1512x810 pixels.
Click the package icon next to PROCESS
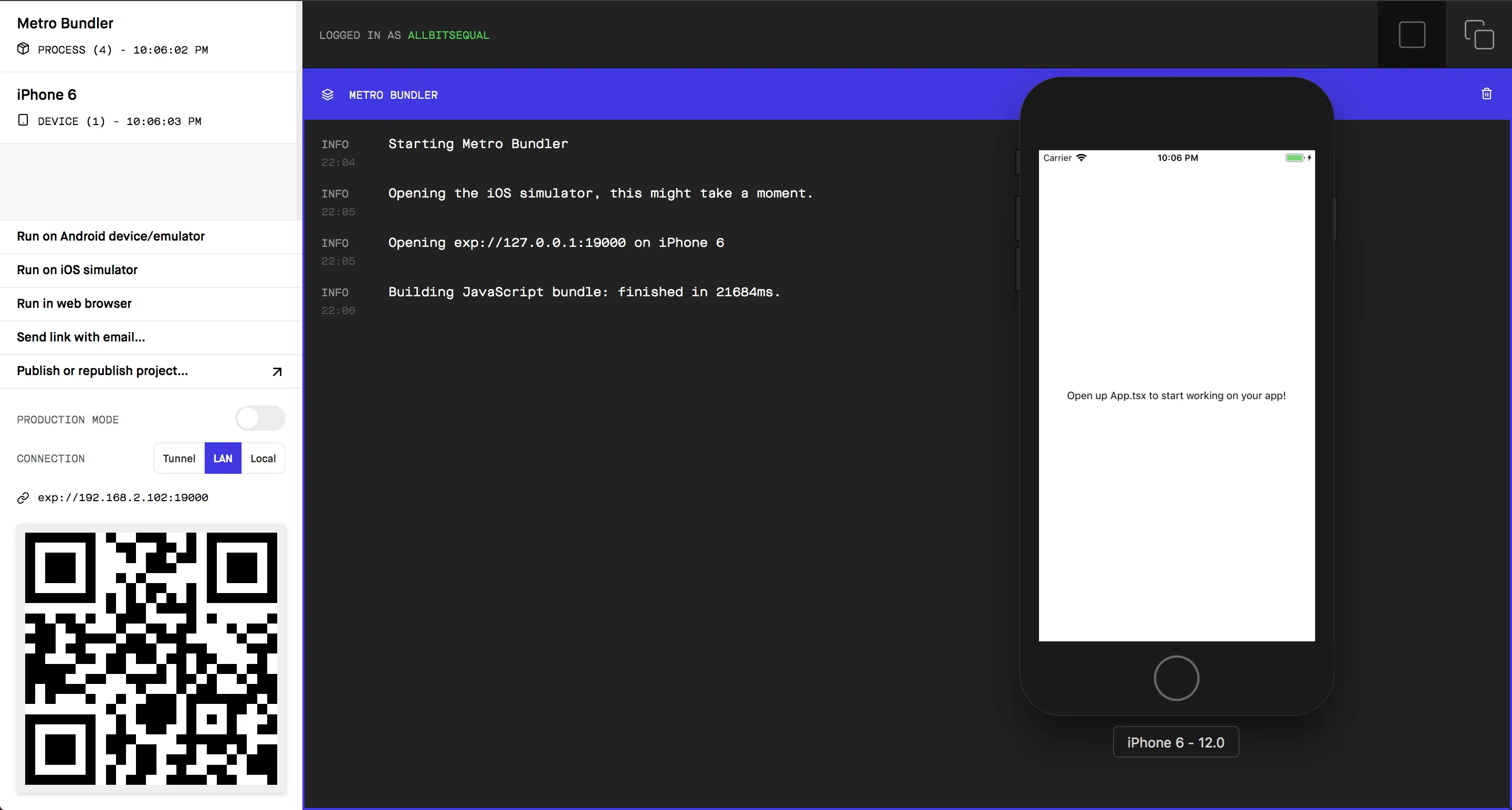pos(23,49)
